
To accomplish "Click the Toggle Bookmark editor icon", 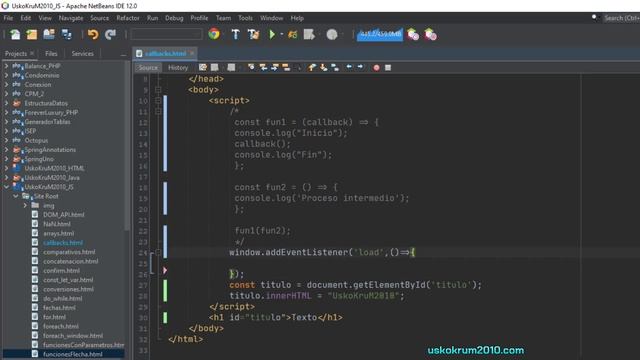I will tap(335, 67).
